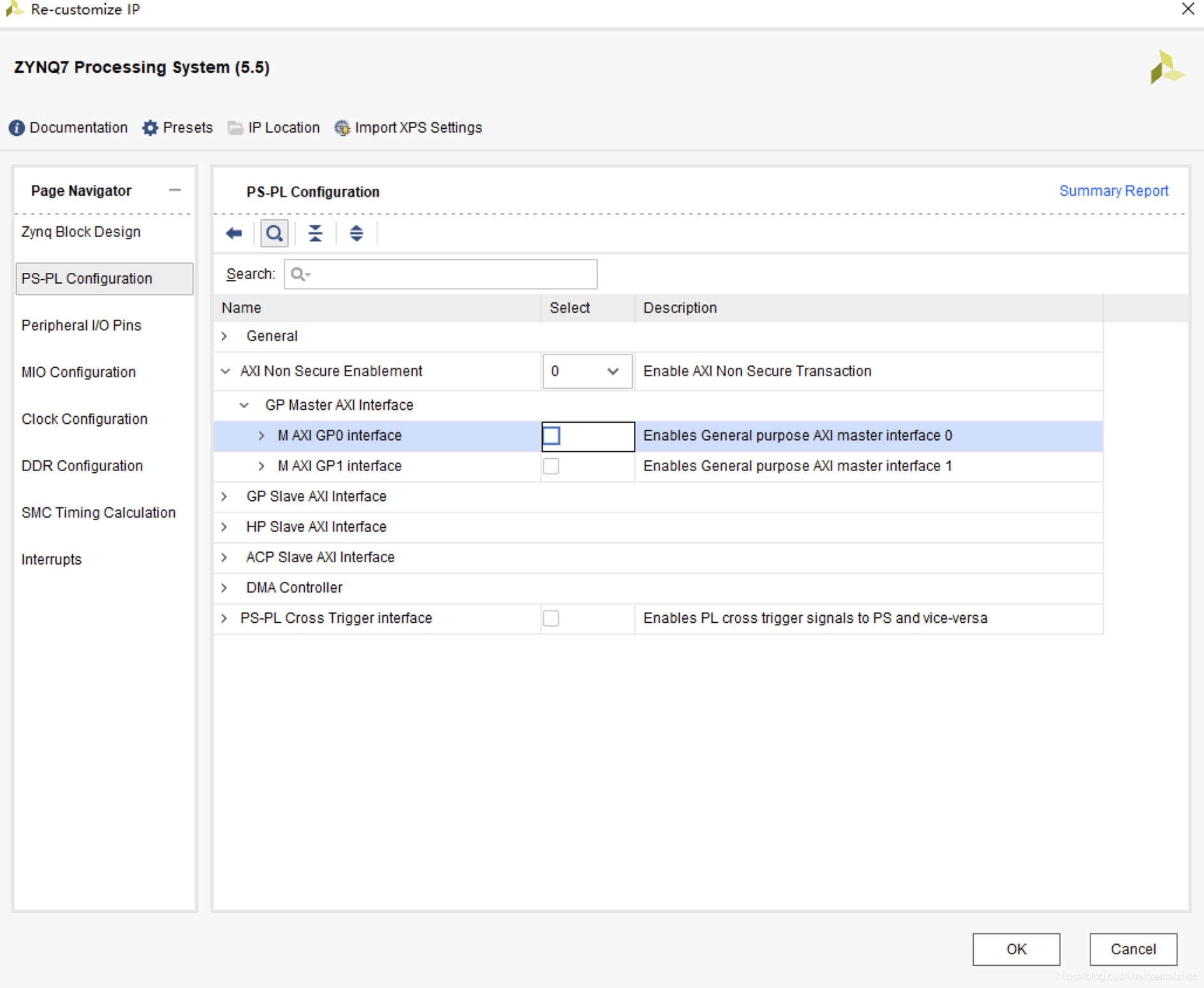Click 'Enables General purpose AXI master interface 1' text
This screenshot has height=988, width=1204.
(797, 466)
